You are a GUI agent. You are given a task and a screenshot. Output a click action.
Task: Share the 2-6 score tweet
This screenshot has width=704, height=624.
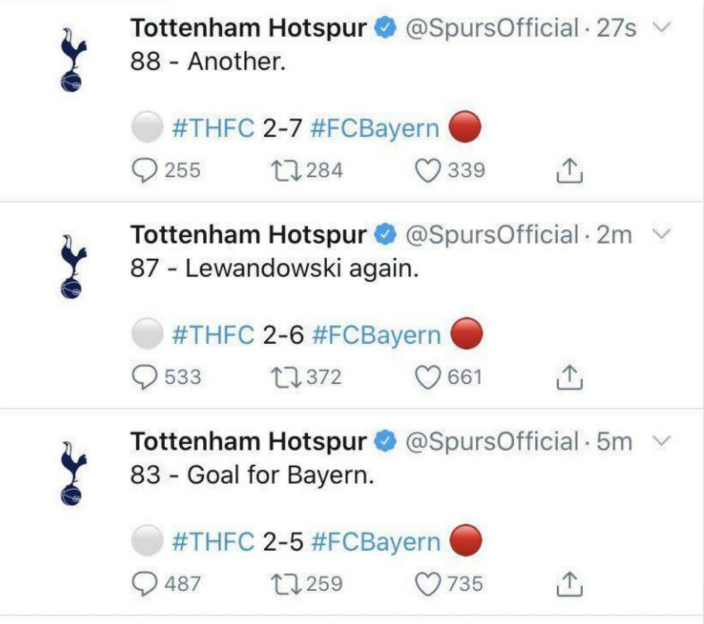pyautogui.click(x=569, y=377)
